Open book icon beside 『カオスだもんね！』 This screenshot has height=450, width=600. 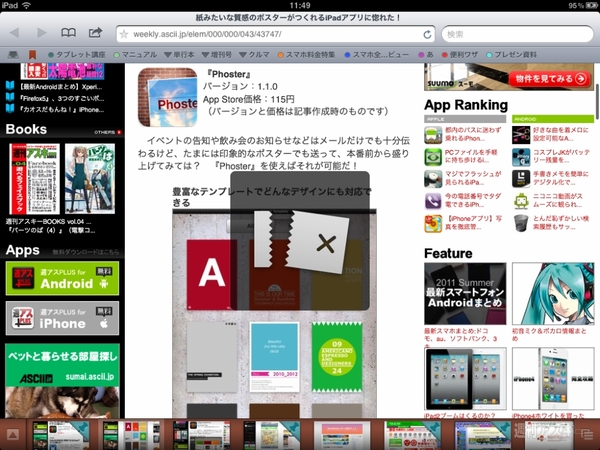coord(10,109)
